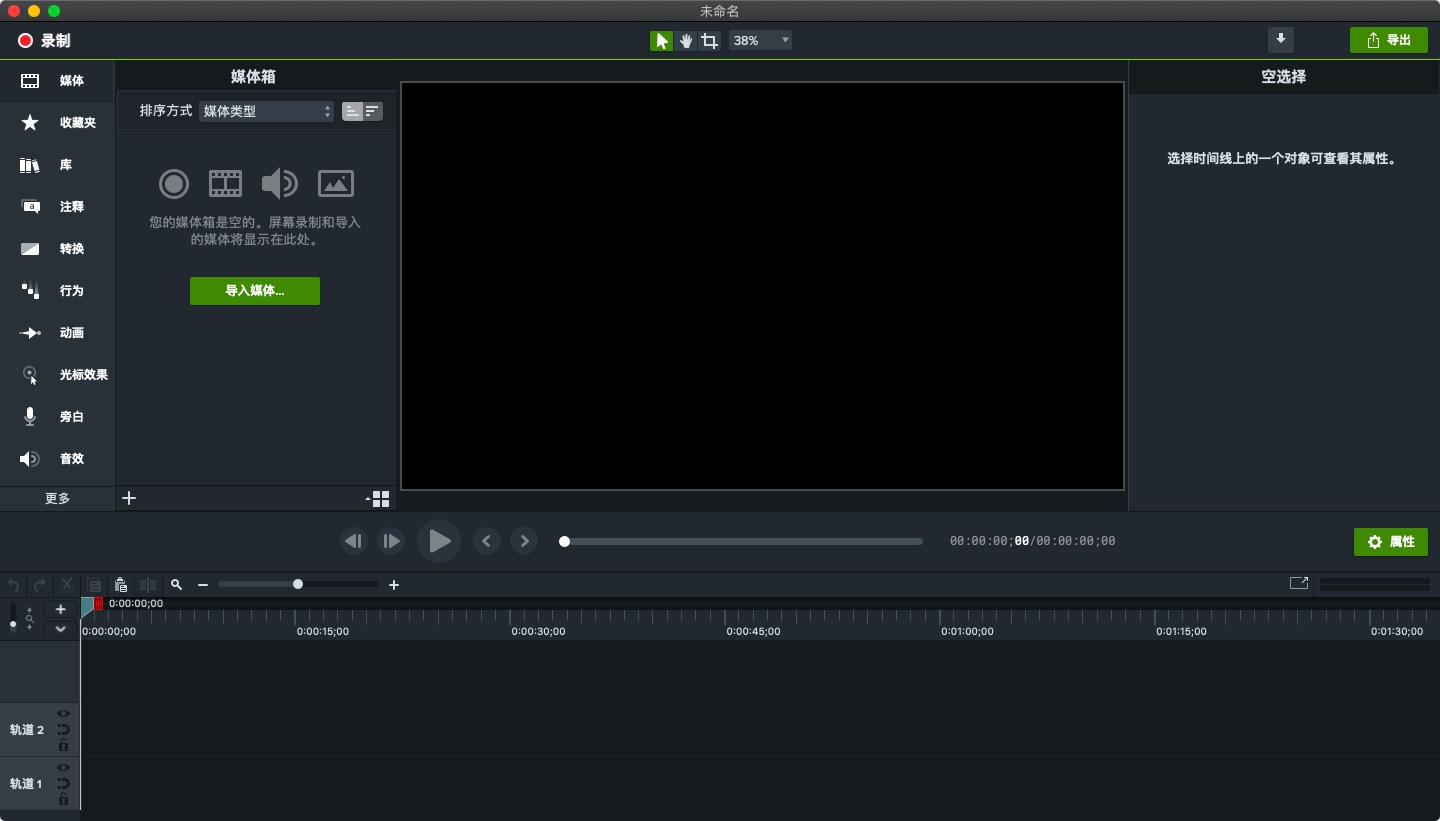Click the green 导出 export button
The image size is (1440, 821).
(x=1388, y=40)
